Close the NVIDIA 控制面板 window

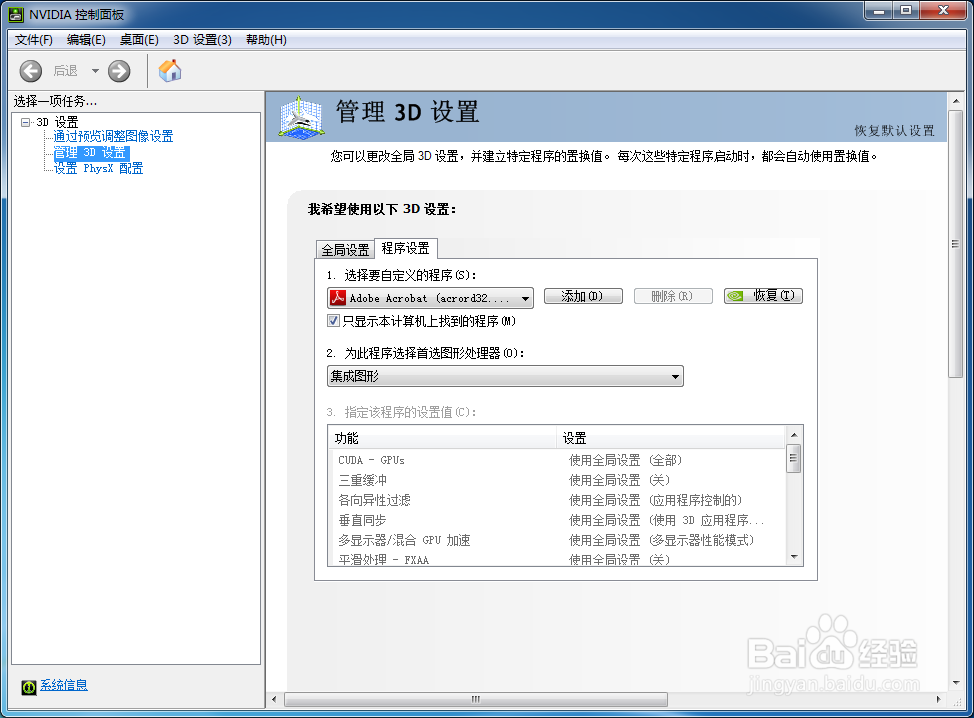coord(943,11)
